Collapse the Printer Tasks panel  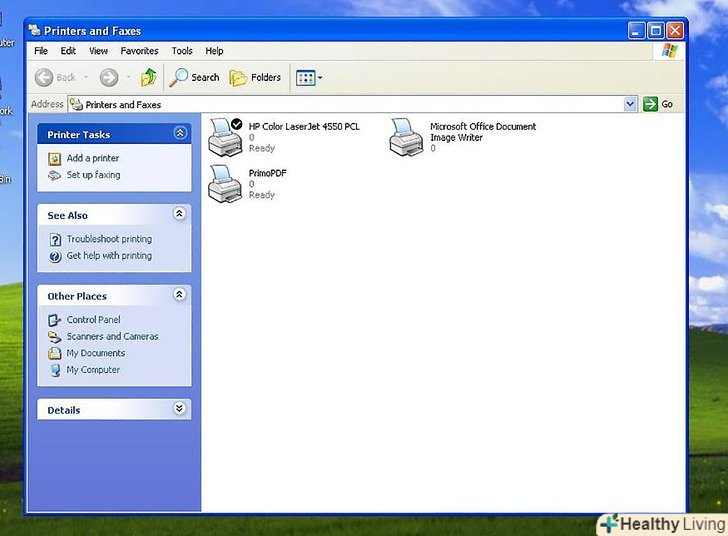(180, 133)
